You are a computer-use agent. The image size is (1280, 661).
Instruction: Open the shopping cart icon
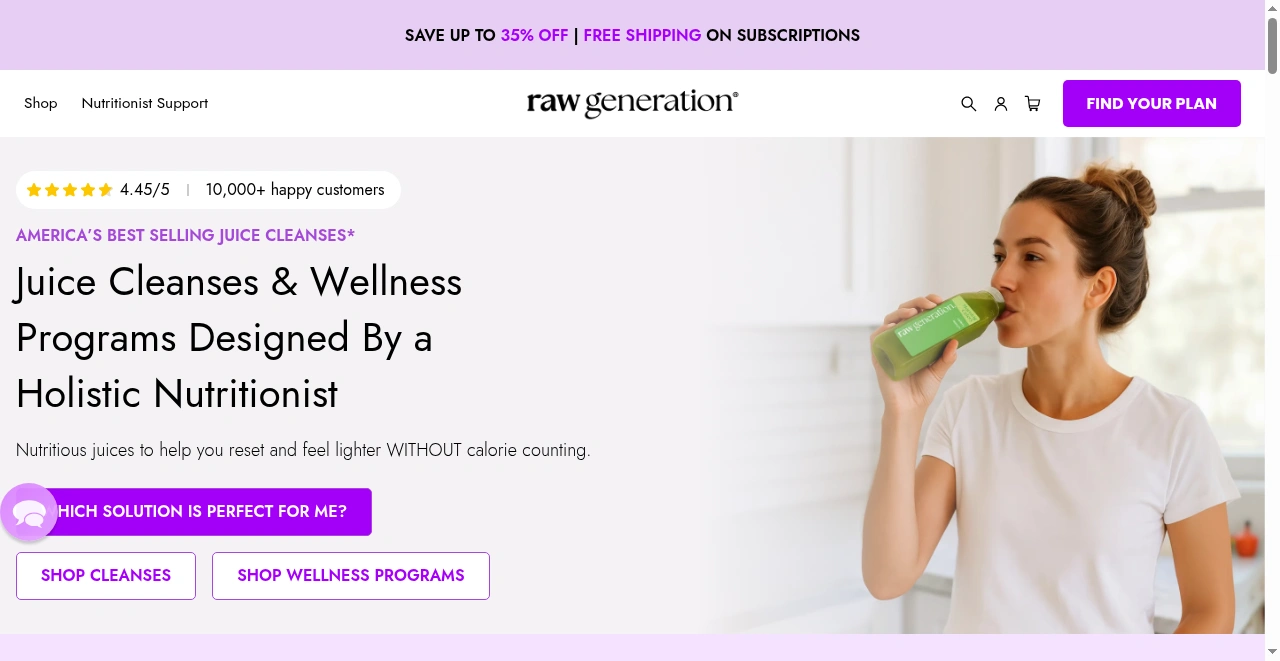click(1033, 104)
